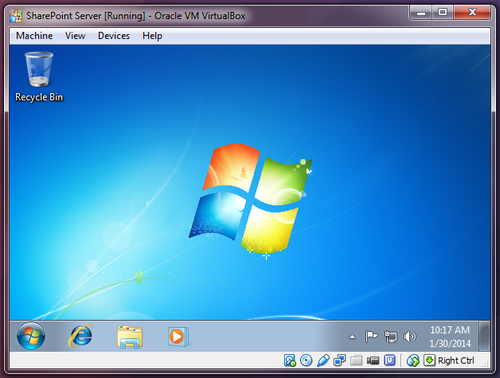Open the volume speaker tray icon
500x378 pixels.
pos(409,337)
